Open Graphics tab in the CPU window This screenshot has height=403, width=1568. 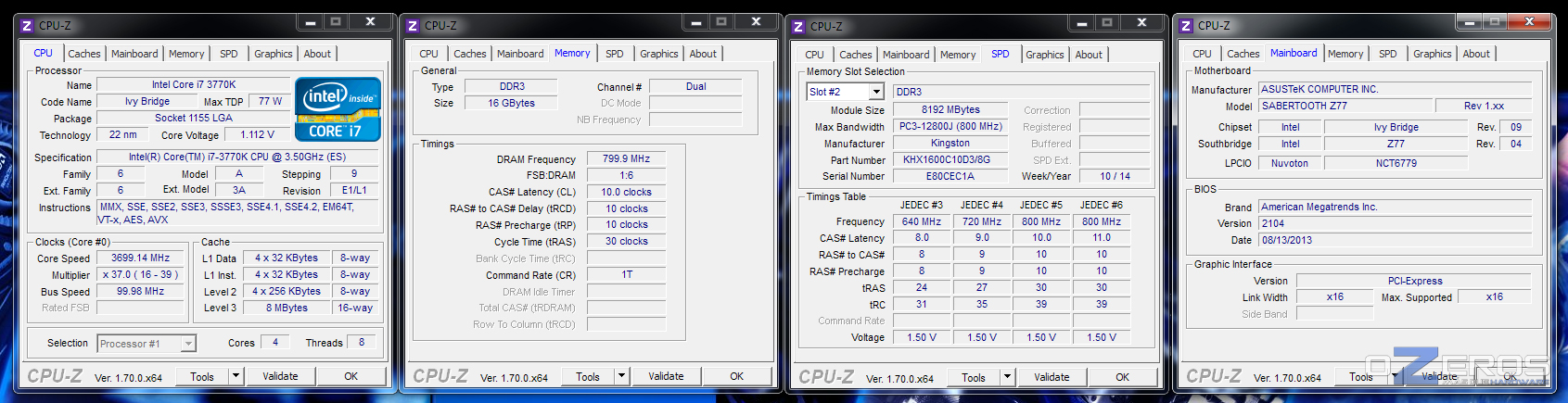tap(274, 54)
